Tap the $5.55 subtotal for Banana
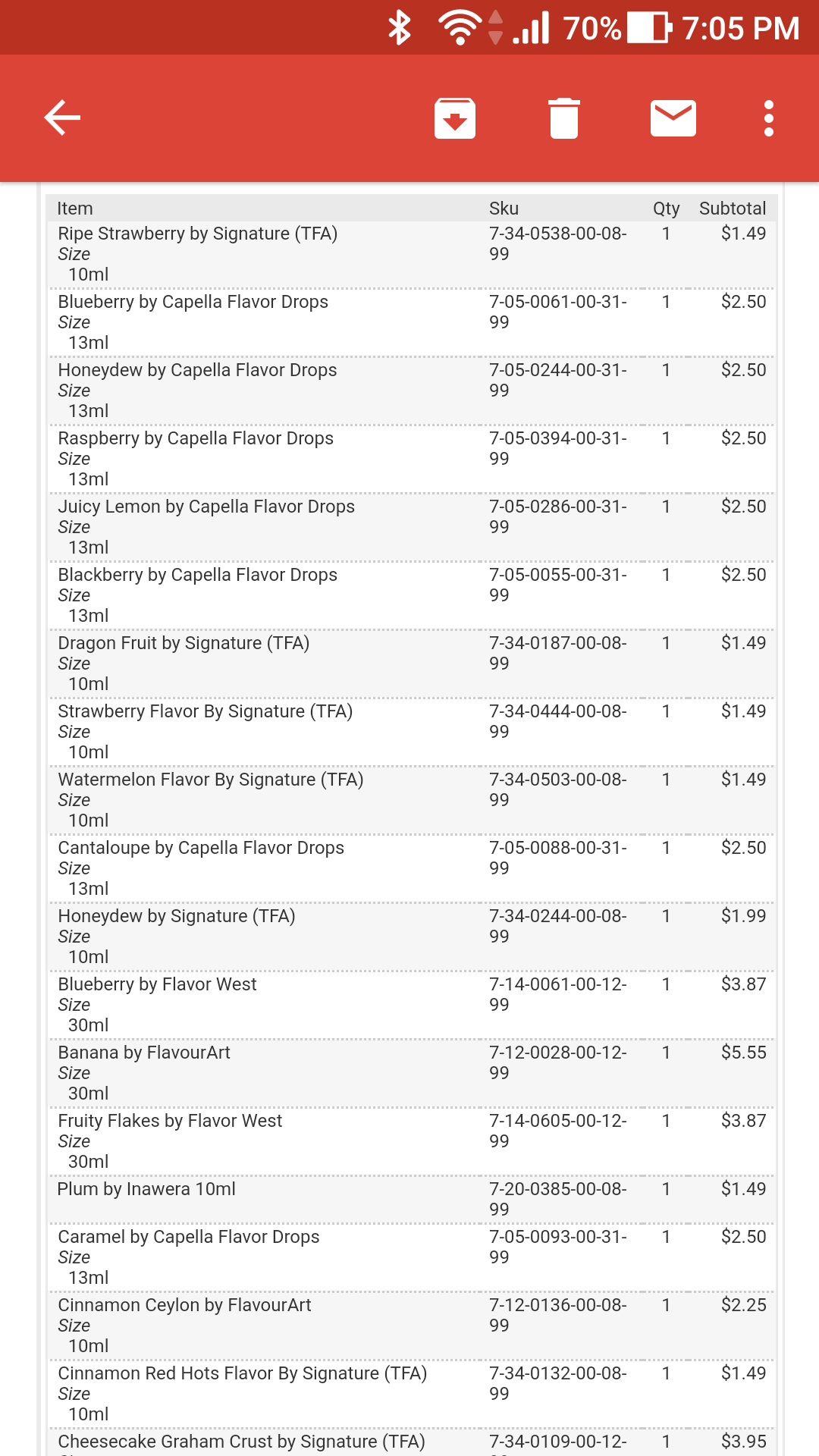This screenshot has width=819, height=1456. click(744, 1053)
